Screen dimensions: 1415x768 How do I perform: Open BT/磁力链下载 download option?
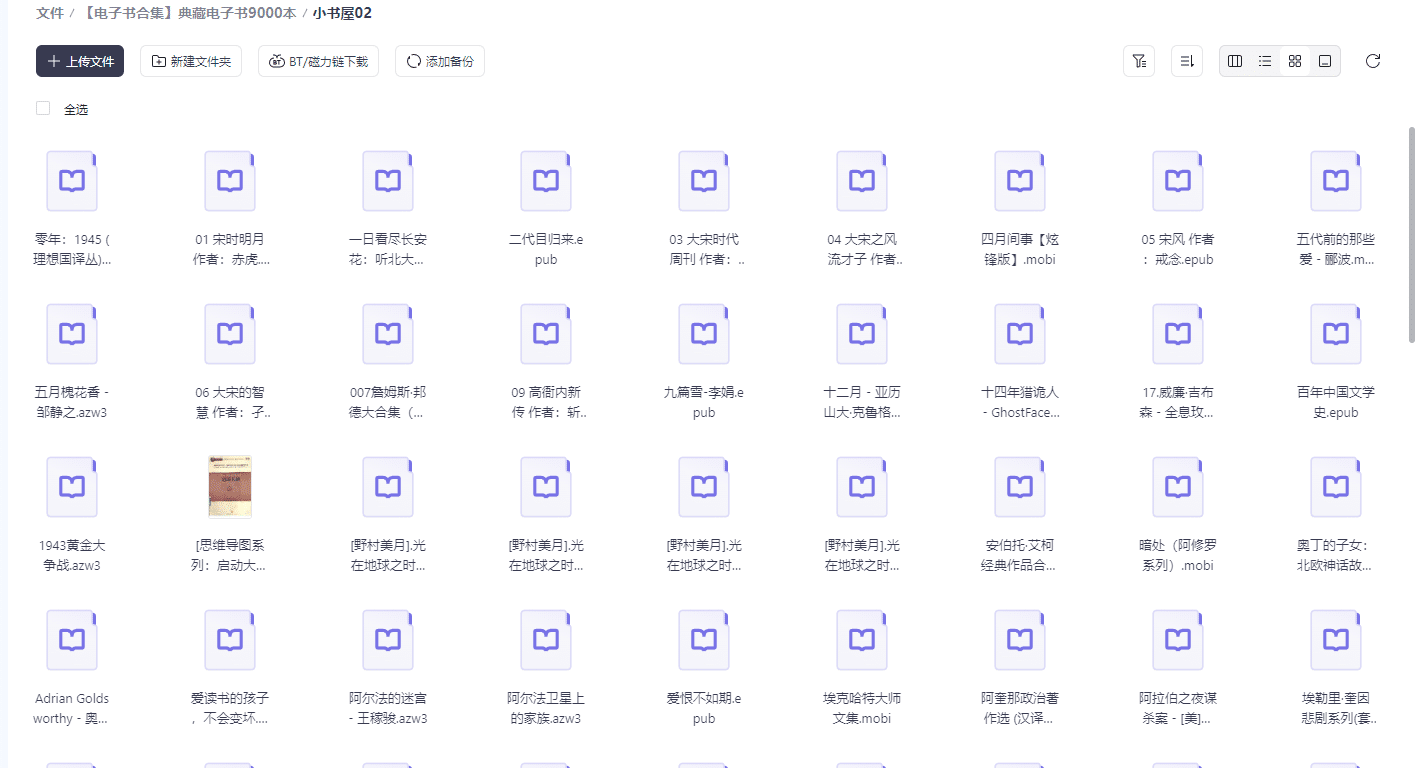point(318,61)
